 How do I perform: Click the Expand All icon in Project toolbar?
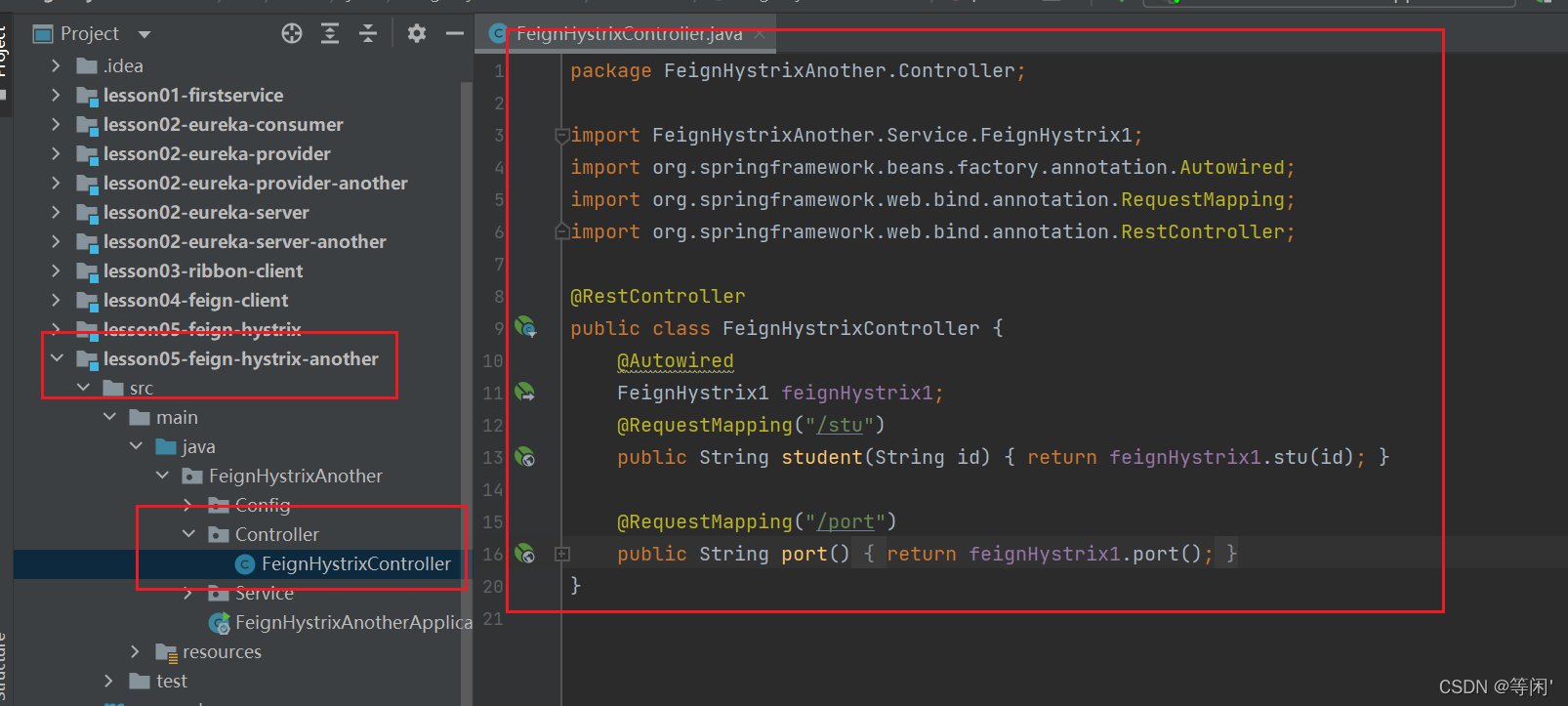click(x=330, y=34)
